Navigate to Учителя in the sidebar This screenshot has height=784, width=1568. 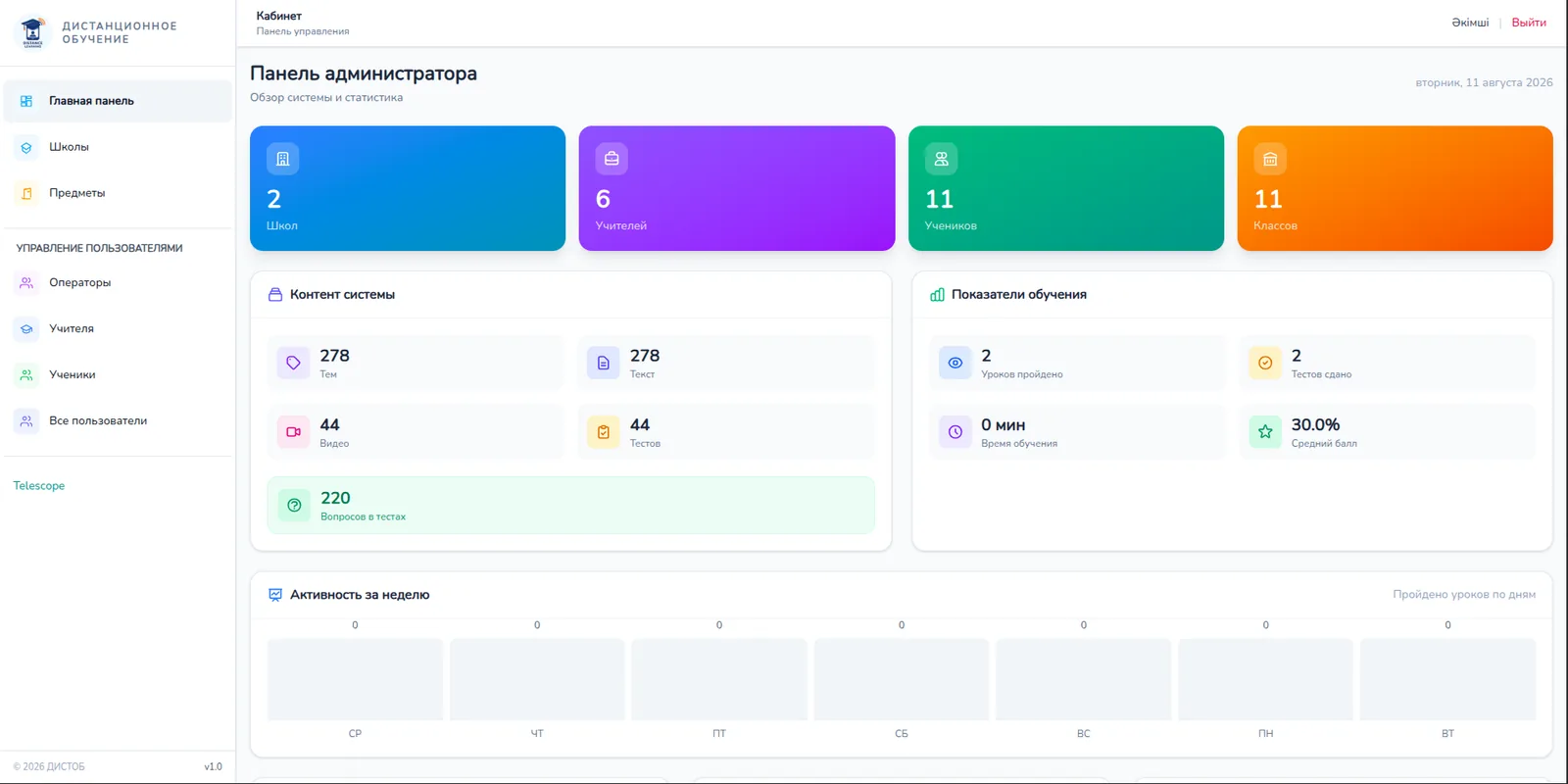[118, 328]
